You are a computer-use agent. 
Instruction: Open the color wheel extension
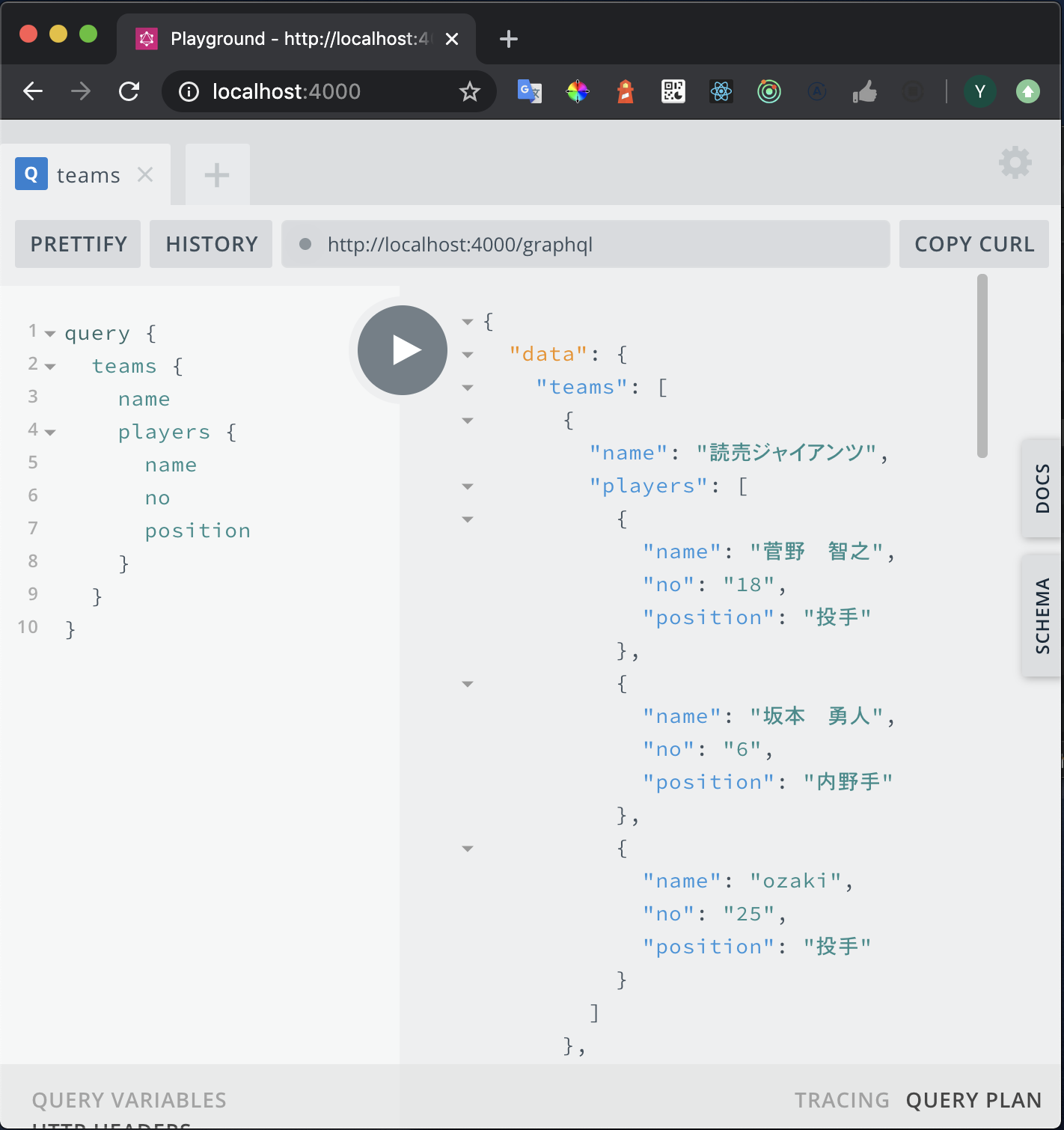(x=578, y=91)
